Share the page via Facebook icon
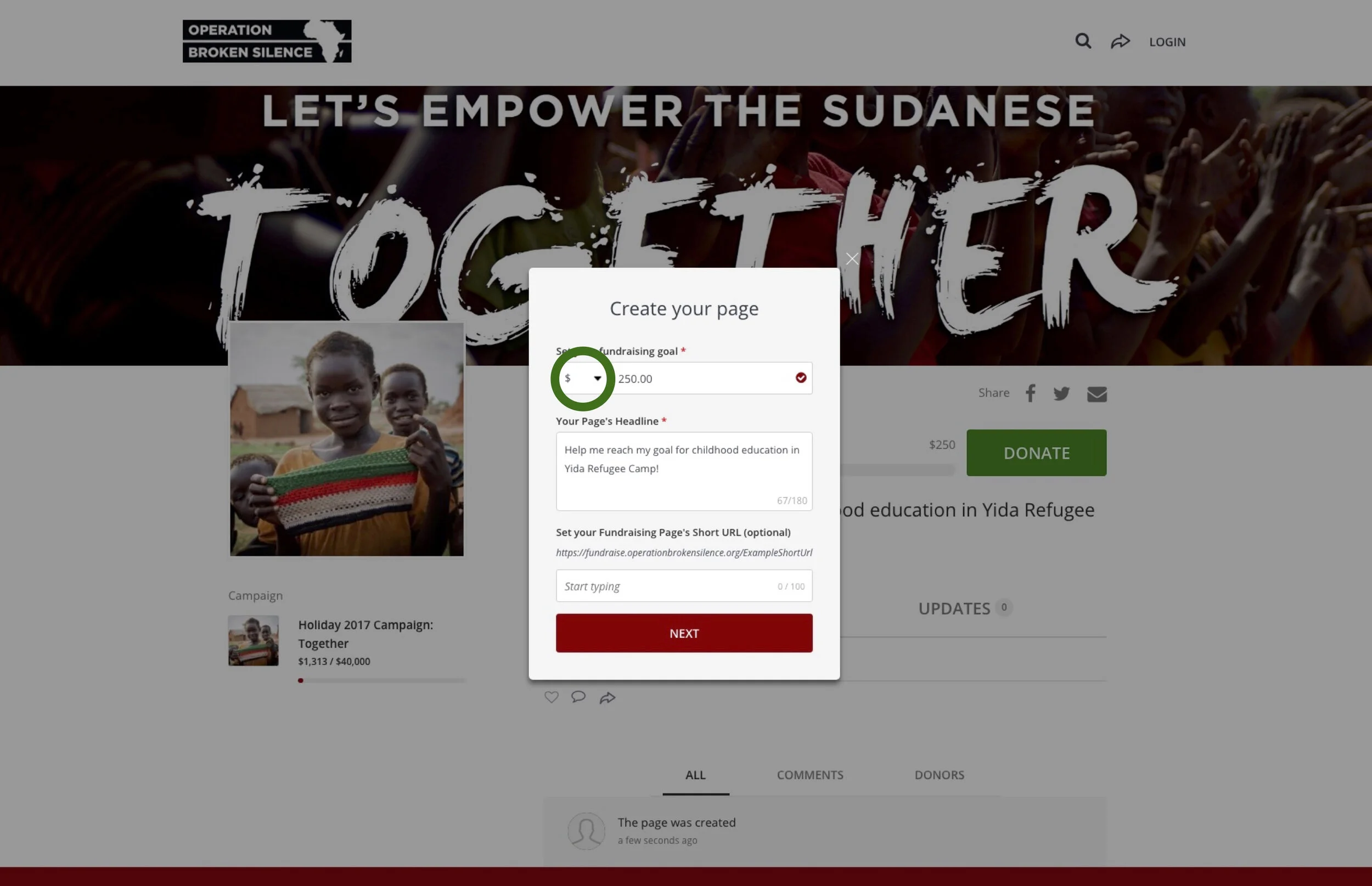Screen dimensions: 1372x886 (x=1030, y=393)
